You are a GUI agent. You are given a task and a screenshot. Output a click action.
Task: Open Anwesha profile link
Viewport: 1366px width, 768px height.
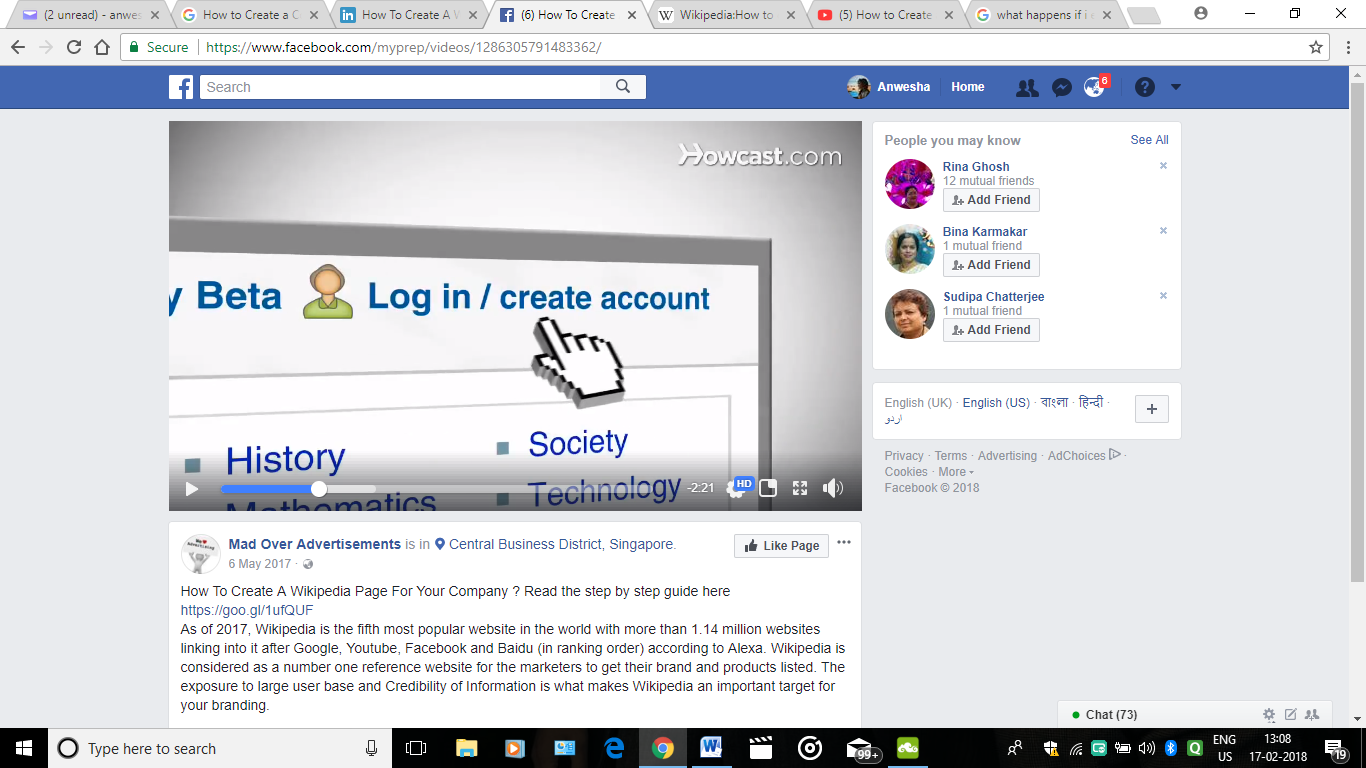click(889, 87)
